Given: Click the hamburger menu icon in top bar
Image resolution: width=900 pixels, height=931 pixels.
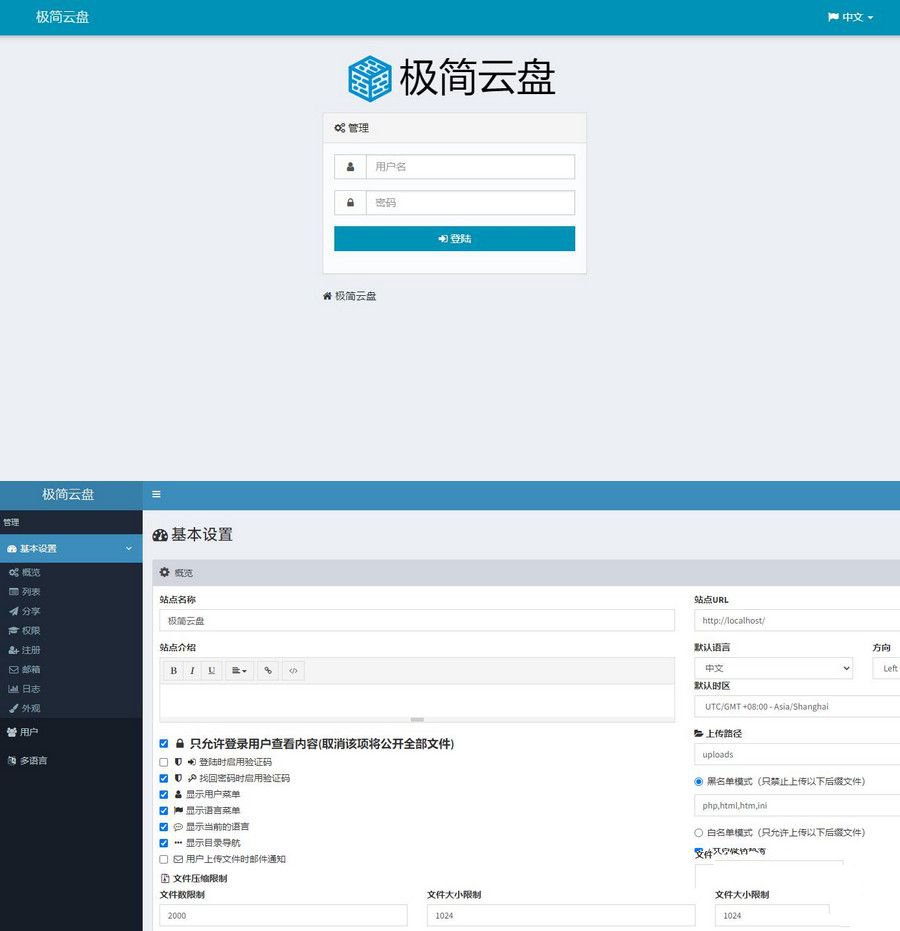Looking at the screenshot, I should pos(156,494).
